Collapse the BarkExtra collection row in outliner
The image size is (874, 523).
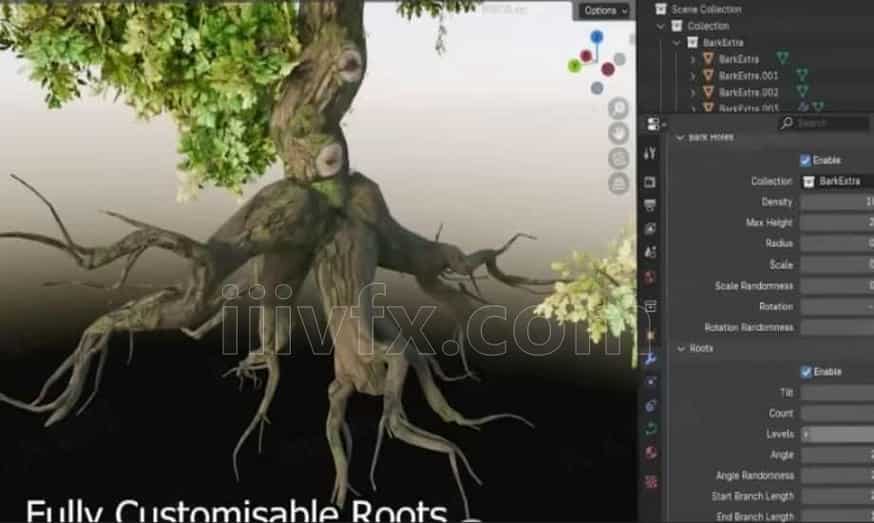point(677,42)
